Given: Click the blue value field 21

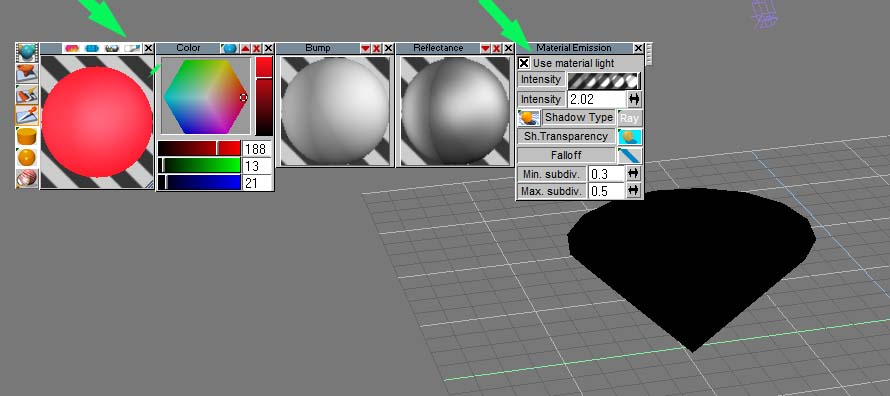Looking at the screenshot, I should [x=257, y=182].
